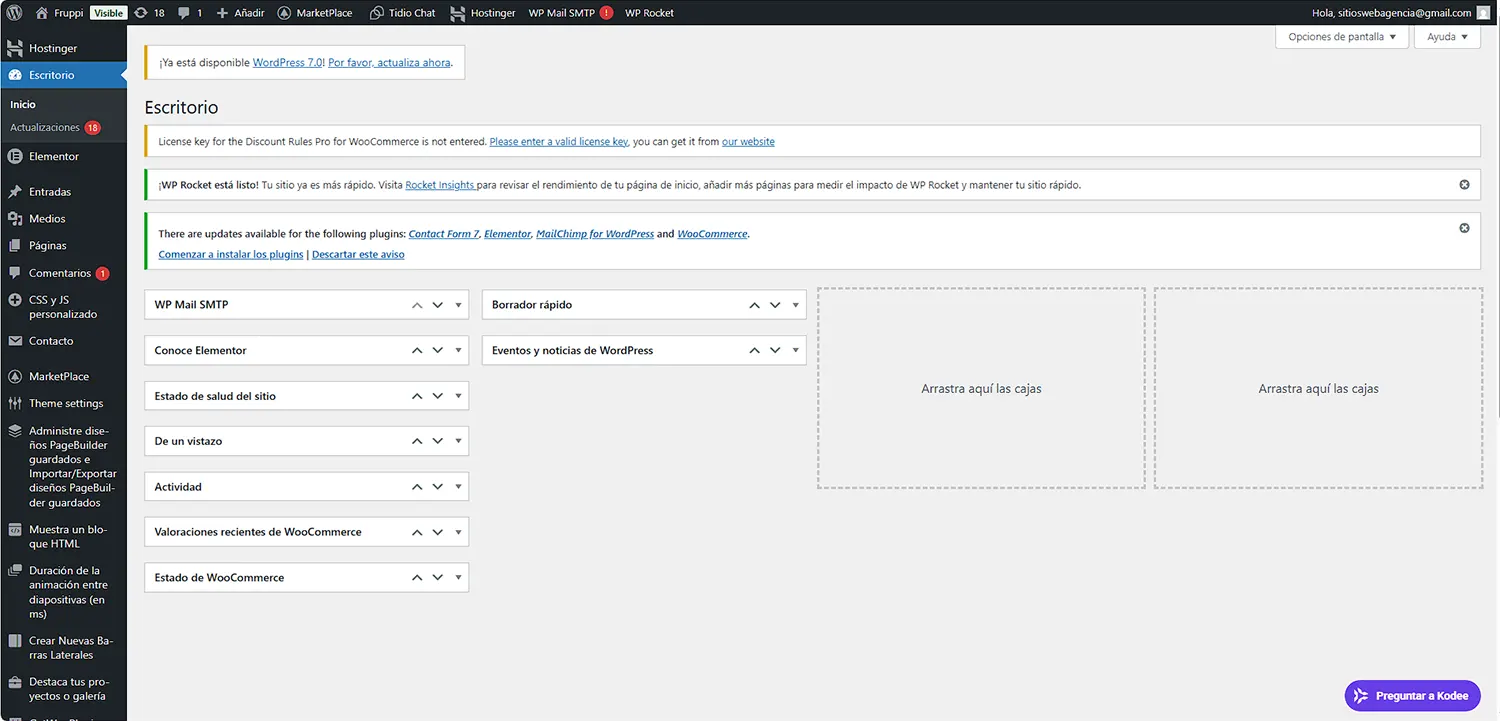Open the Escritorio sidebar menu
Image resolution: width=1500 pixels, height=721 pixels.
(63, 75)
